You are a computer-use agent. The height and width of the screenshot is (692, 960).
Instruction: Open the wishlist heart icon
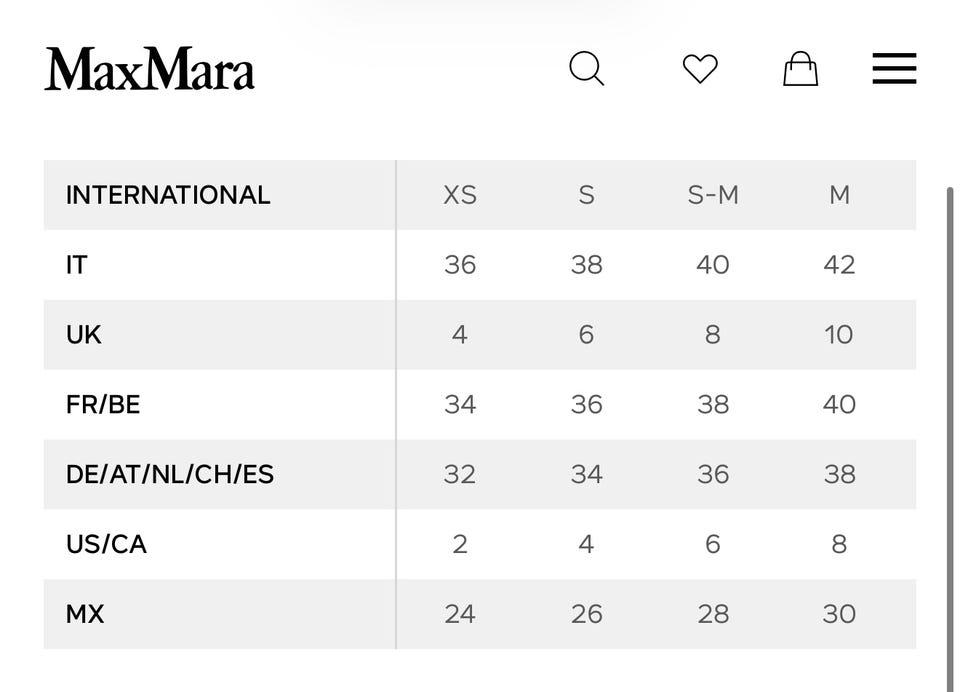pyautogui.click(x=700, y=69)
